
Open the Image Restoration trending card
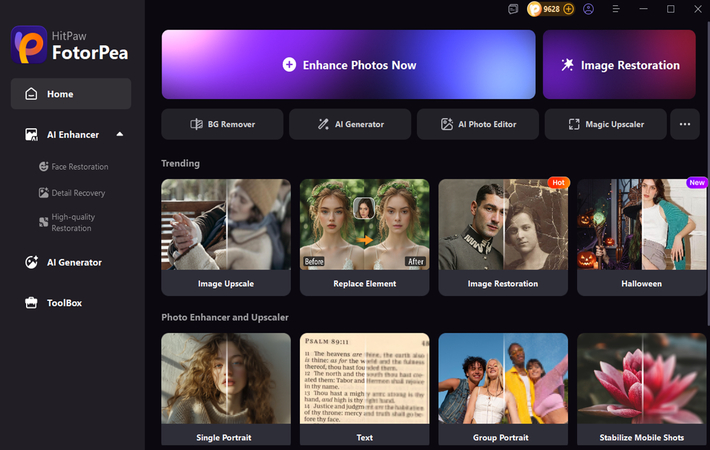click(x=503, y=237)
